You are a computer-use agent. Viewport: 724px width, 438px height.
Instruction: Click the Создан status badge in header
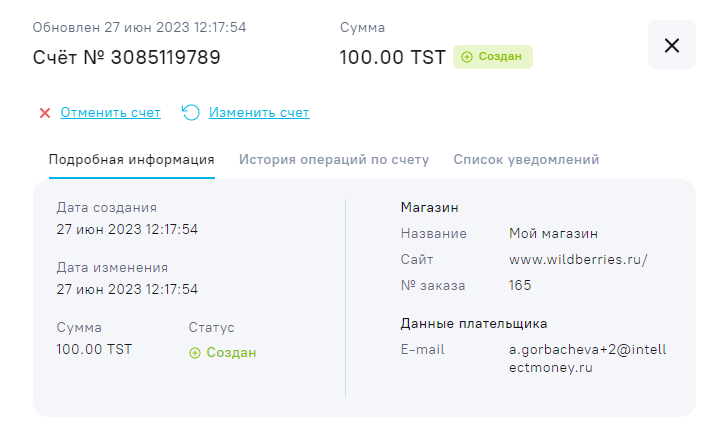[x=493, y=57]
